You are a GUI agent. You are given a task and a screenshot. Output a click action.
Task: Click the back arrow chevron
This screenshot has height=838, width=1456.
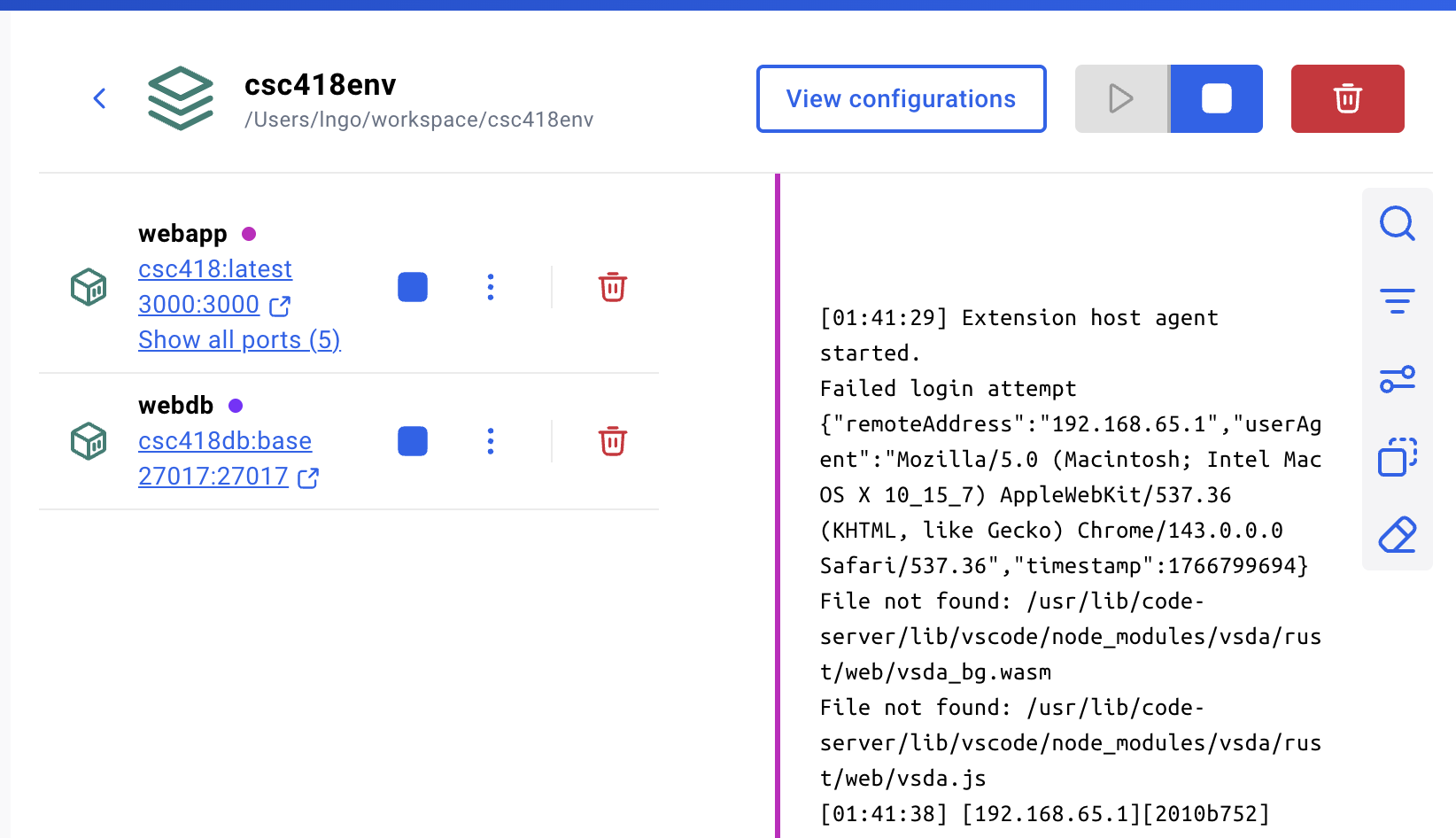coord(100,98)
